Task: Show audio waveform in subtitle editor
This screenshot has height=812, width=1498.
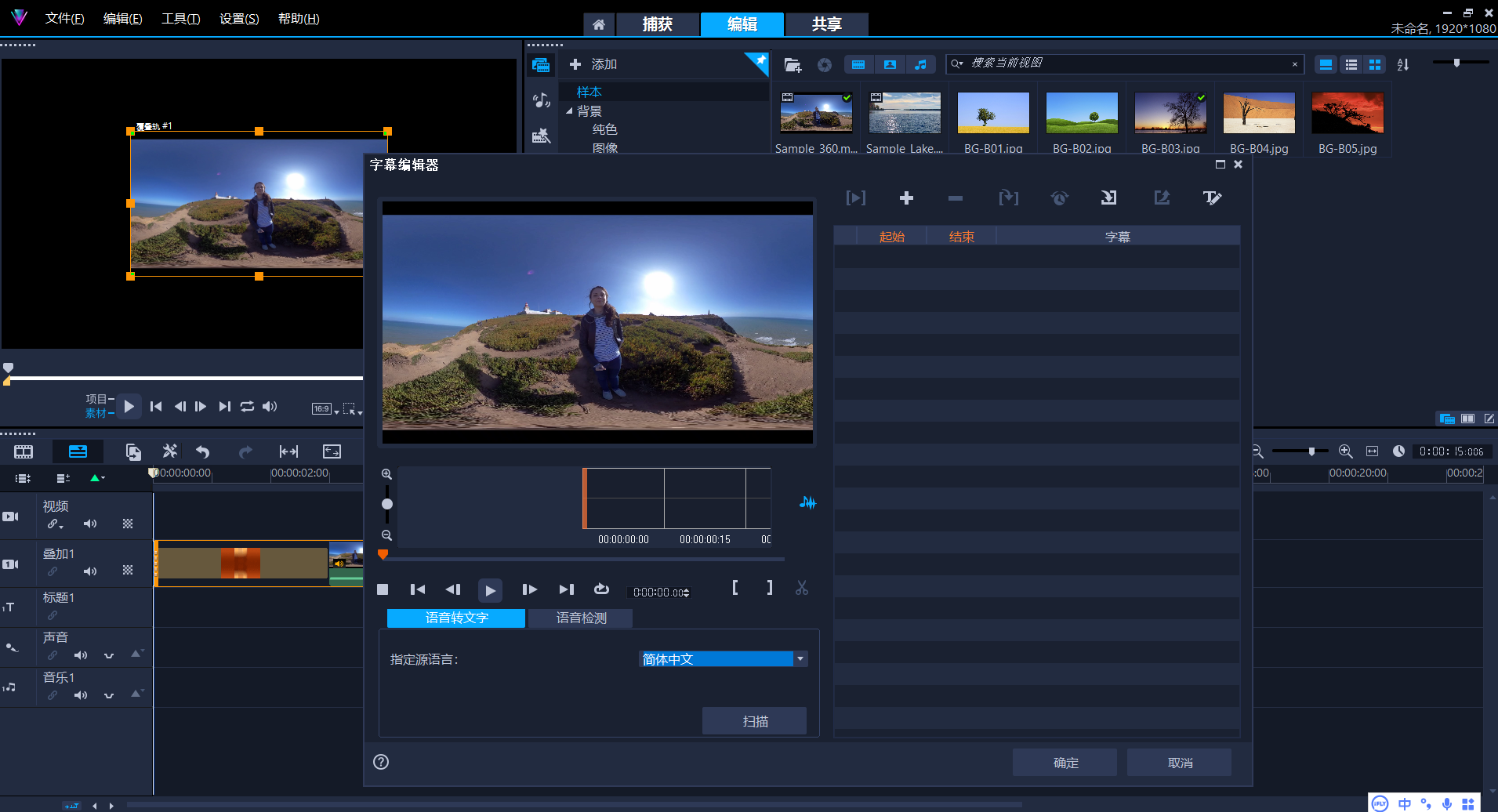Action: pyautogui.click(x=807, y=502)
